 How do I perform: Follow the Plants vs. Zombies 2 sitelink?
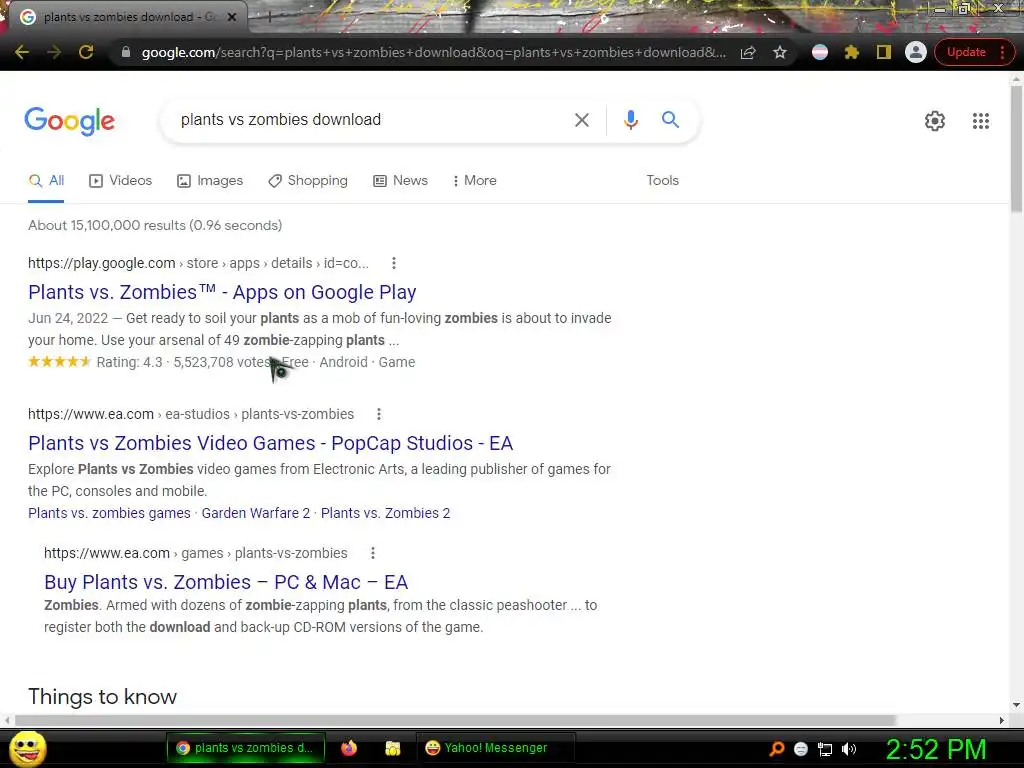pos(385,513)
